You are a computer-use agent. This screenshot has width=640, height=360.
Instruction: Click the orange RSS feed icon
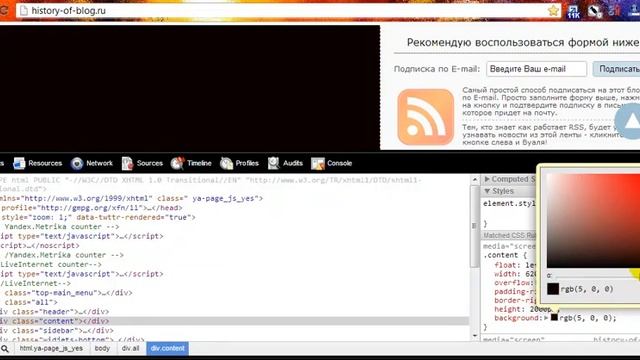[426, 117]
